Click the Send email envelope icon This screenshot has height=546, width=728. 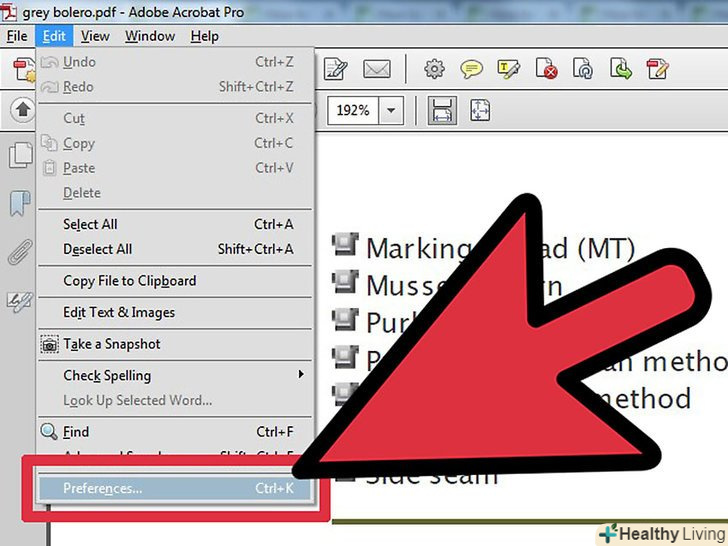coord(377,69)
